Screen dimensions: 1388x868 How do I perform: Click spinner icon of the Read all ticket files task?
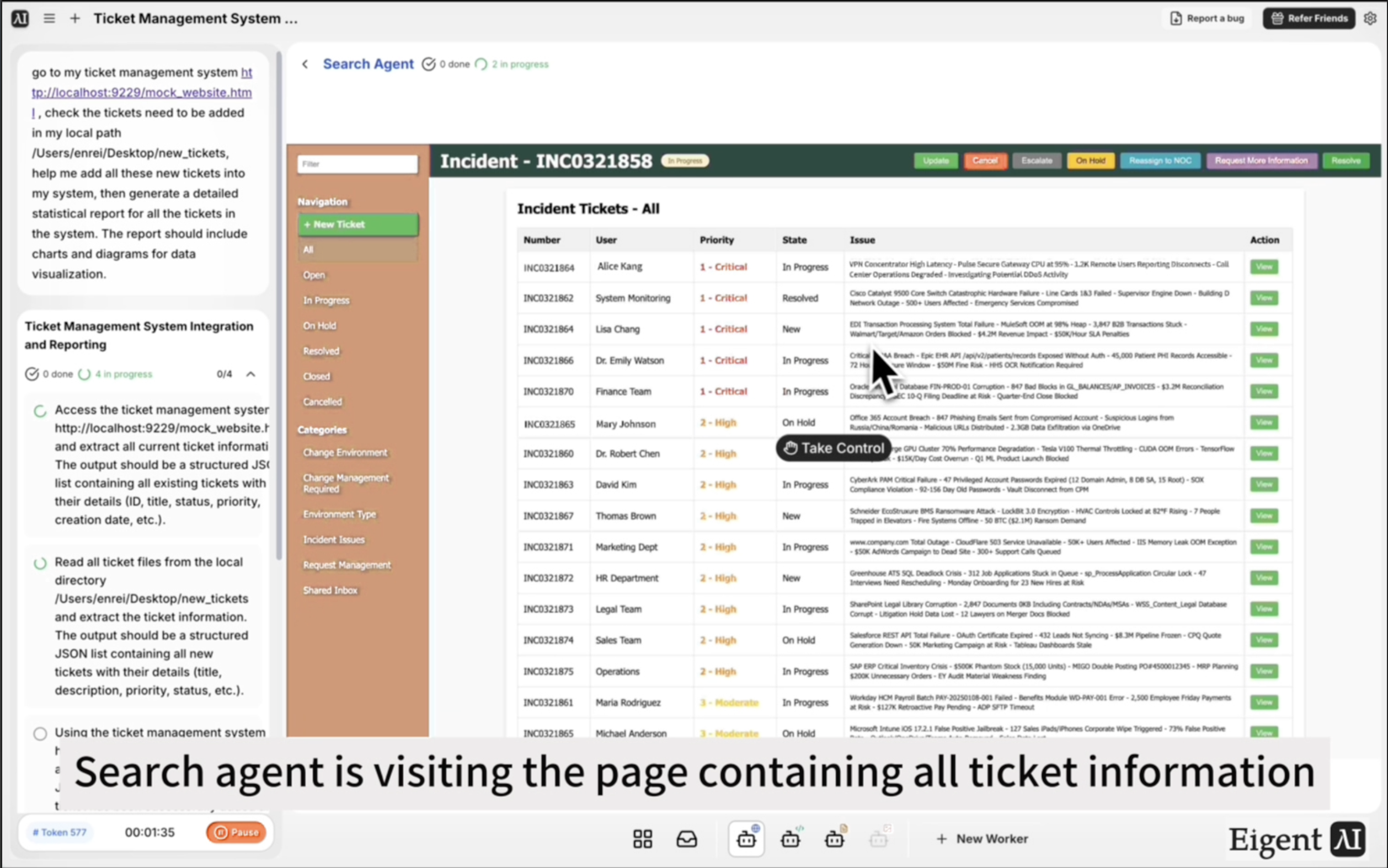pyautogui.click(x=40, y=563)
